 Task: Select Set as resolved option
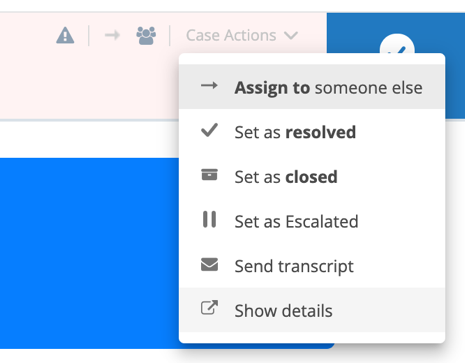point(312,132)
